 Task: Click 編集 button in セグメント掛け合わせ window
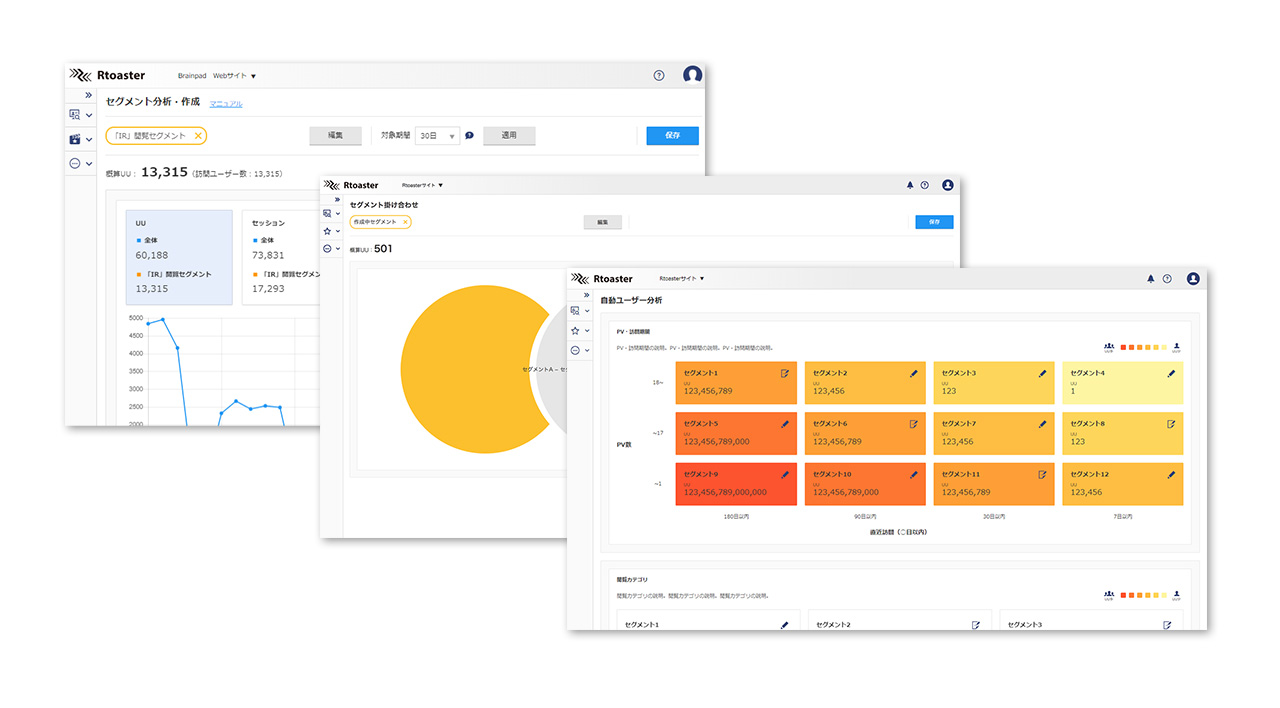pyautogui.click(x=602, y=222)
